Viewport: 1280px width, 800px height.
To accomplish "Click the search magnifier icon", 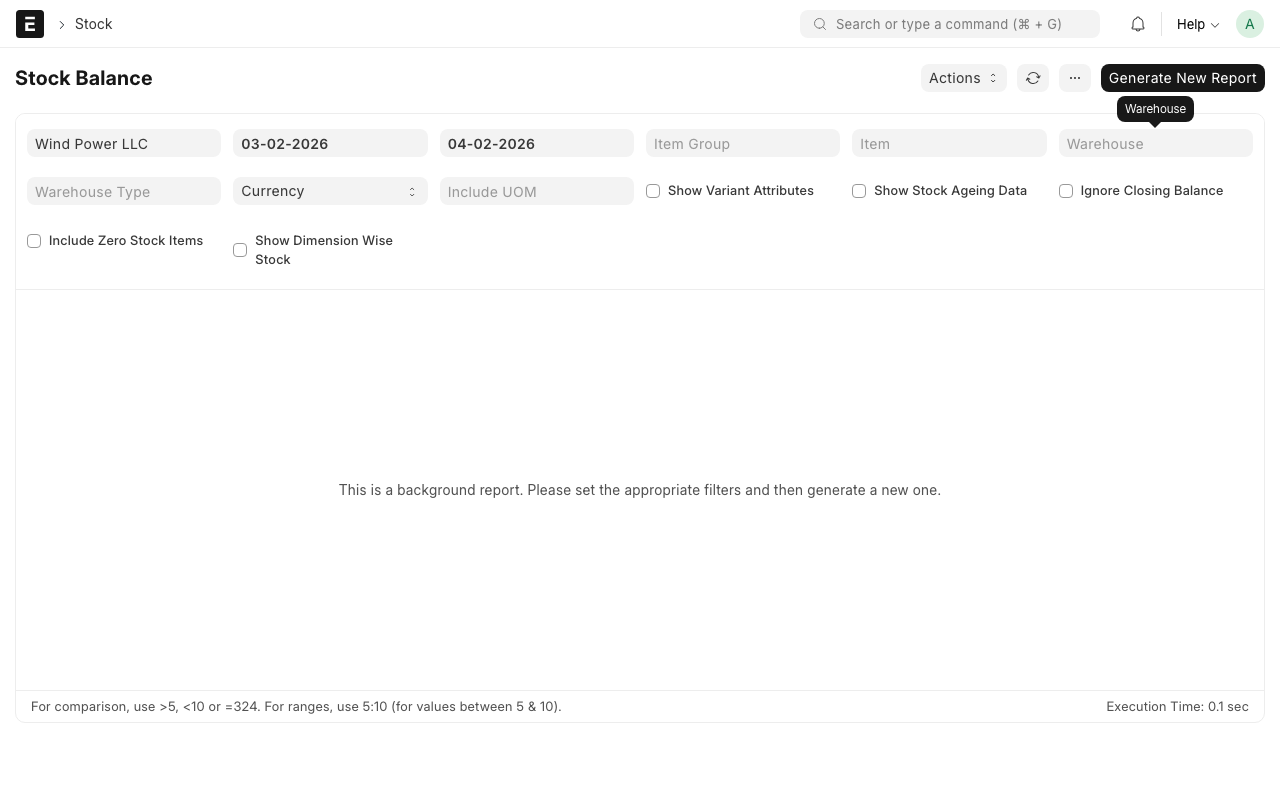I will point(820,24).
